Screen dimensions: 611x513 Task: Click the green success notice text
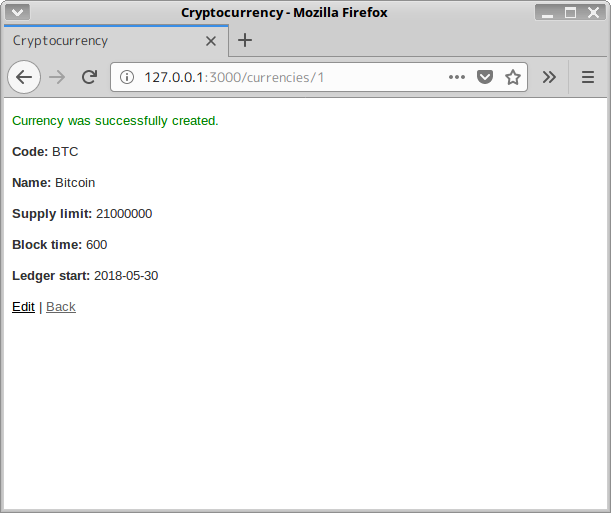click(x=115, y=121)
